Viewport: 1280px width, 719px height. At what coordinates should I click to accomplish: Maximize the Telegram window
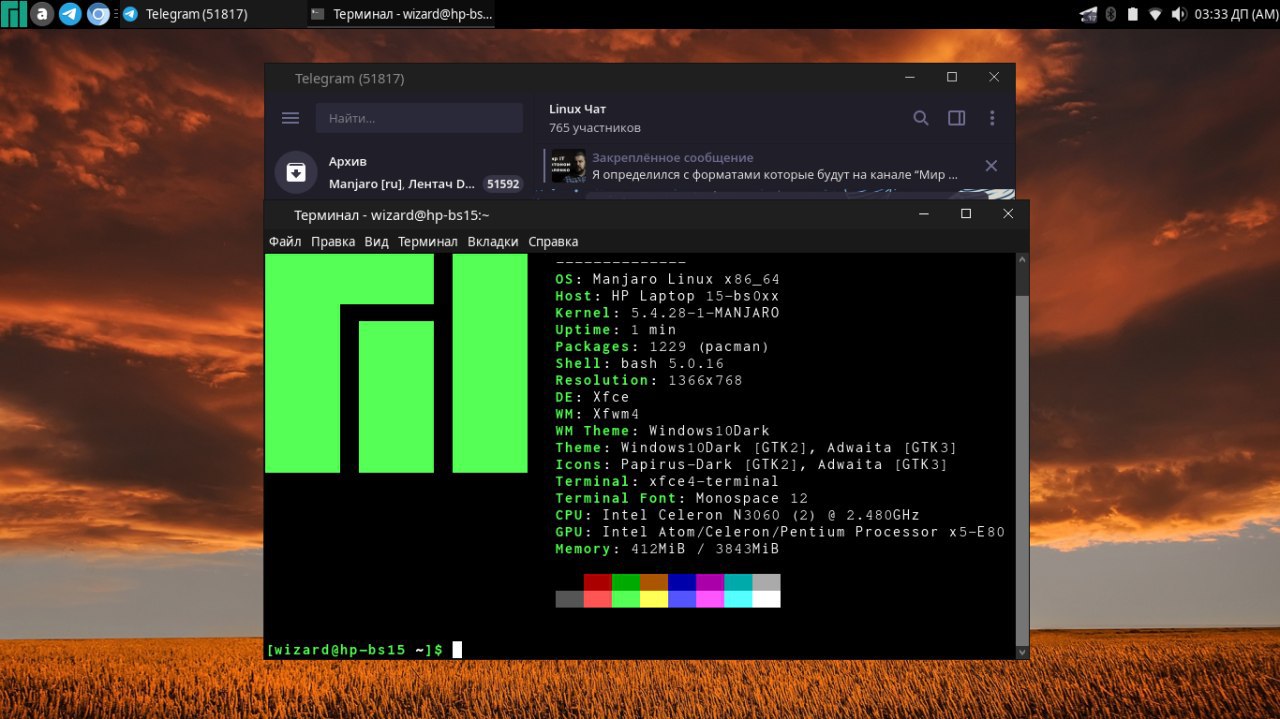tap(952, 78)
